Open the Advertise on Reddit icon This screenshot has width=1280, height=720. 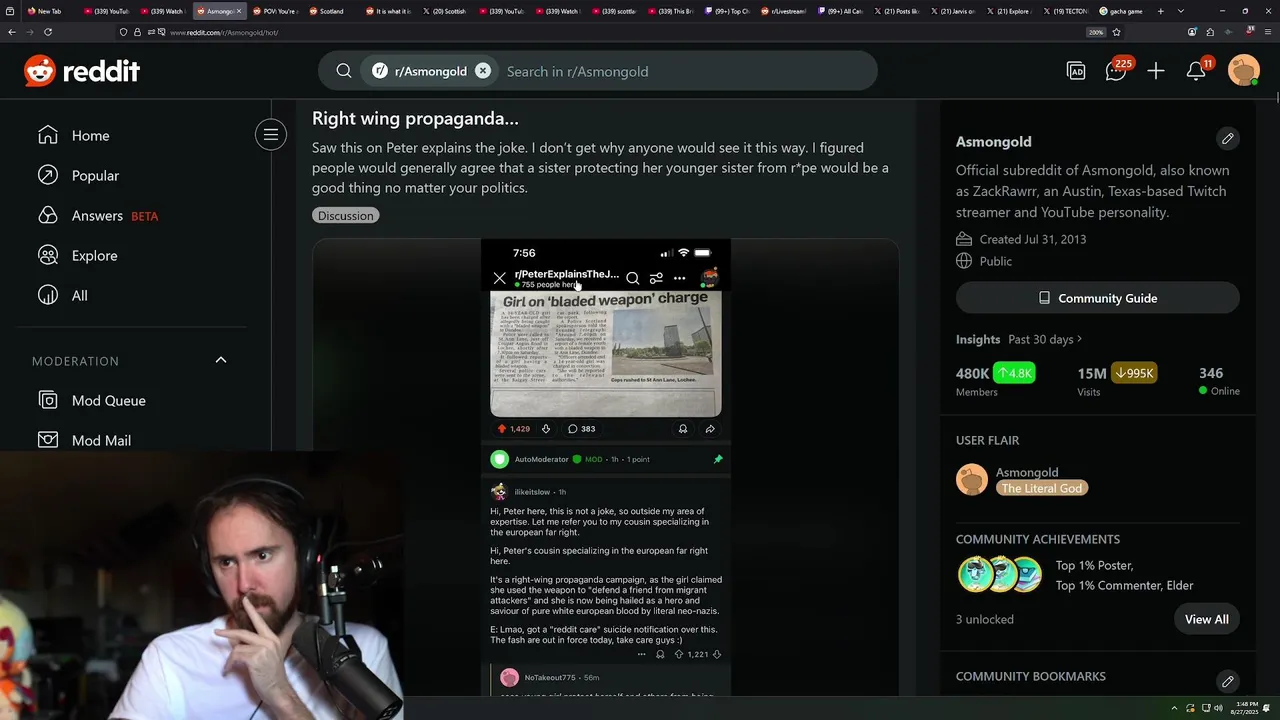pos(1076,71)
